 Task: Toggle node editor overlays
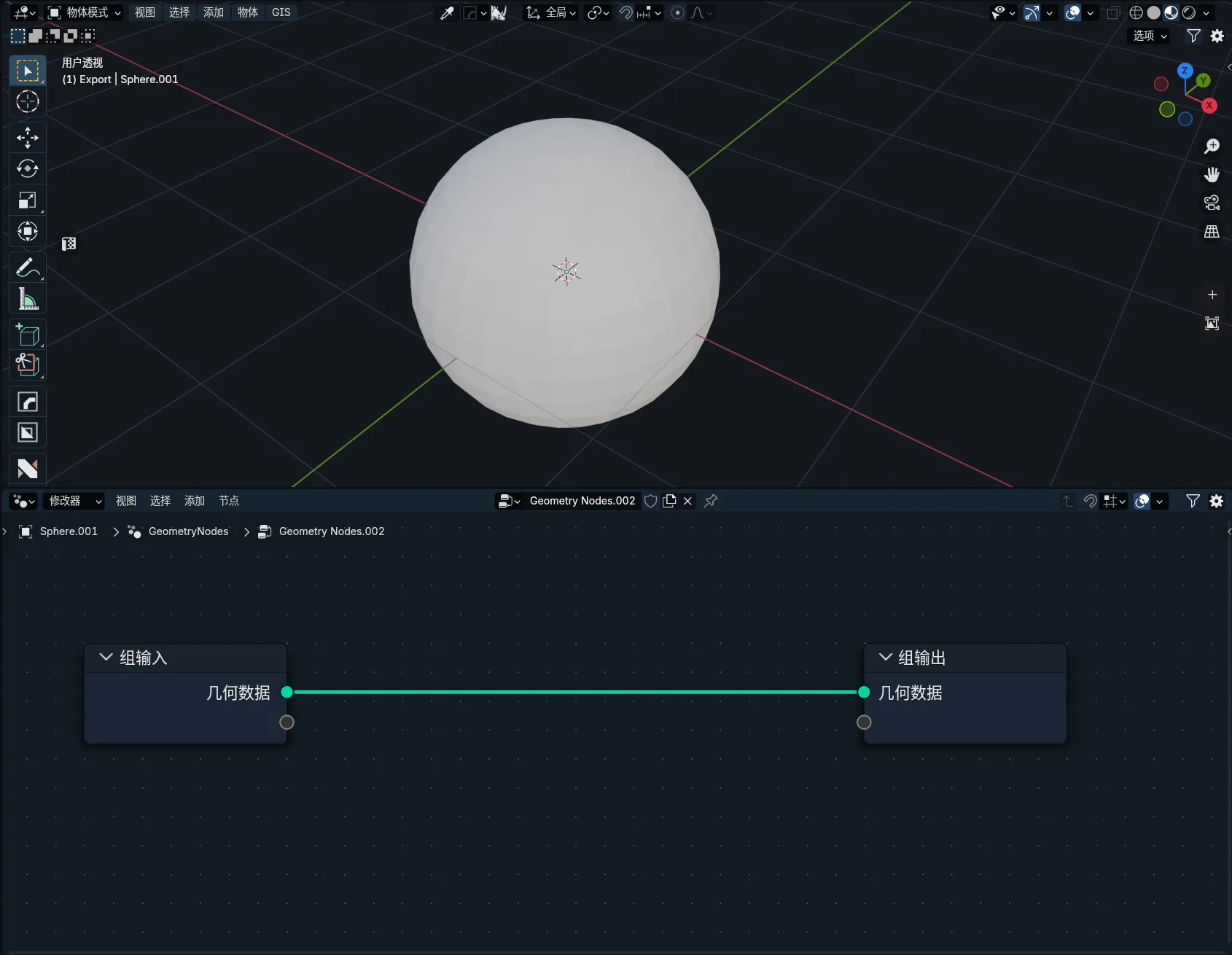(x=1142, y=501)
